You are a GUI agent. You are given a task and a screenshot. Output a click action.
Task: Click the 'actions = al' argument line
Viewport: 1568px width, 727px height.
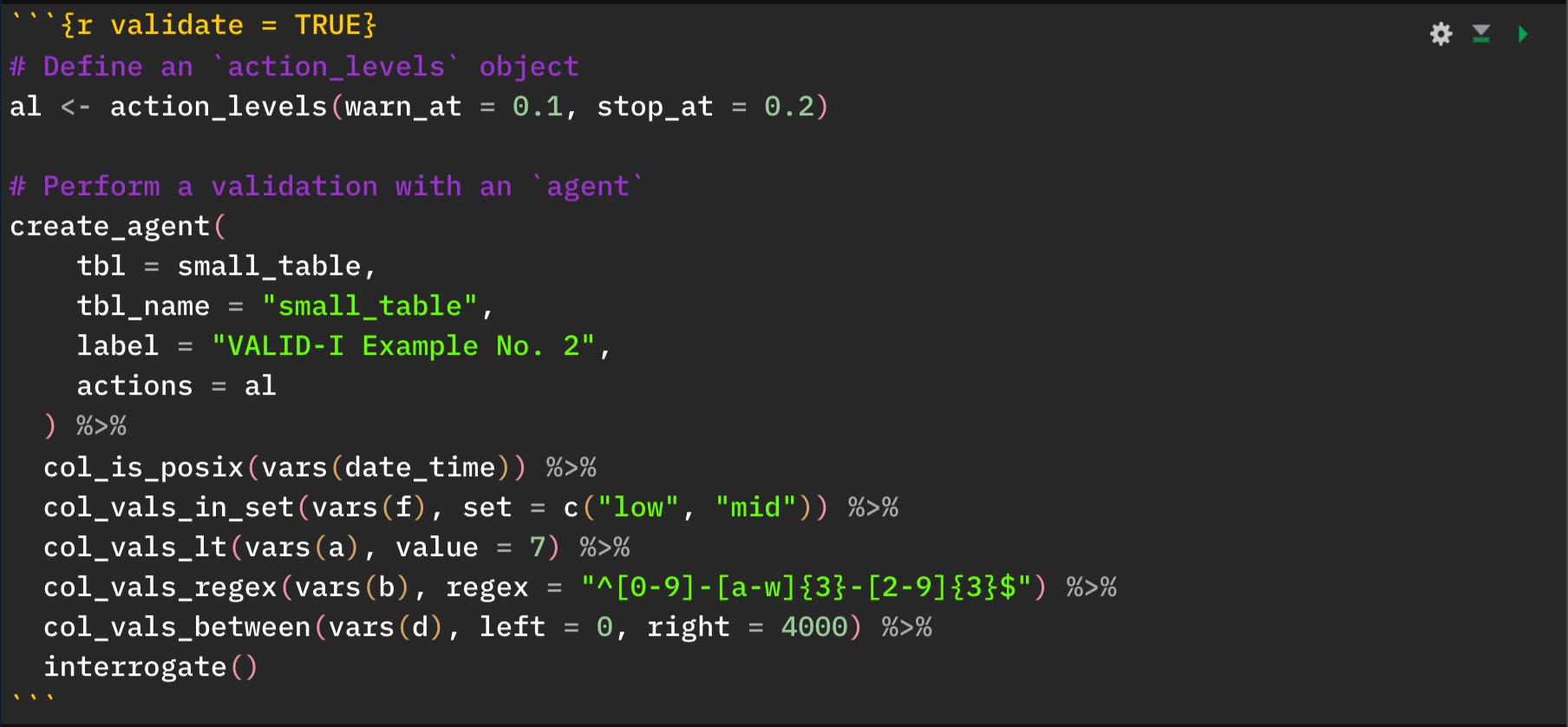176,386
